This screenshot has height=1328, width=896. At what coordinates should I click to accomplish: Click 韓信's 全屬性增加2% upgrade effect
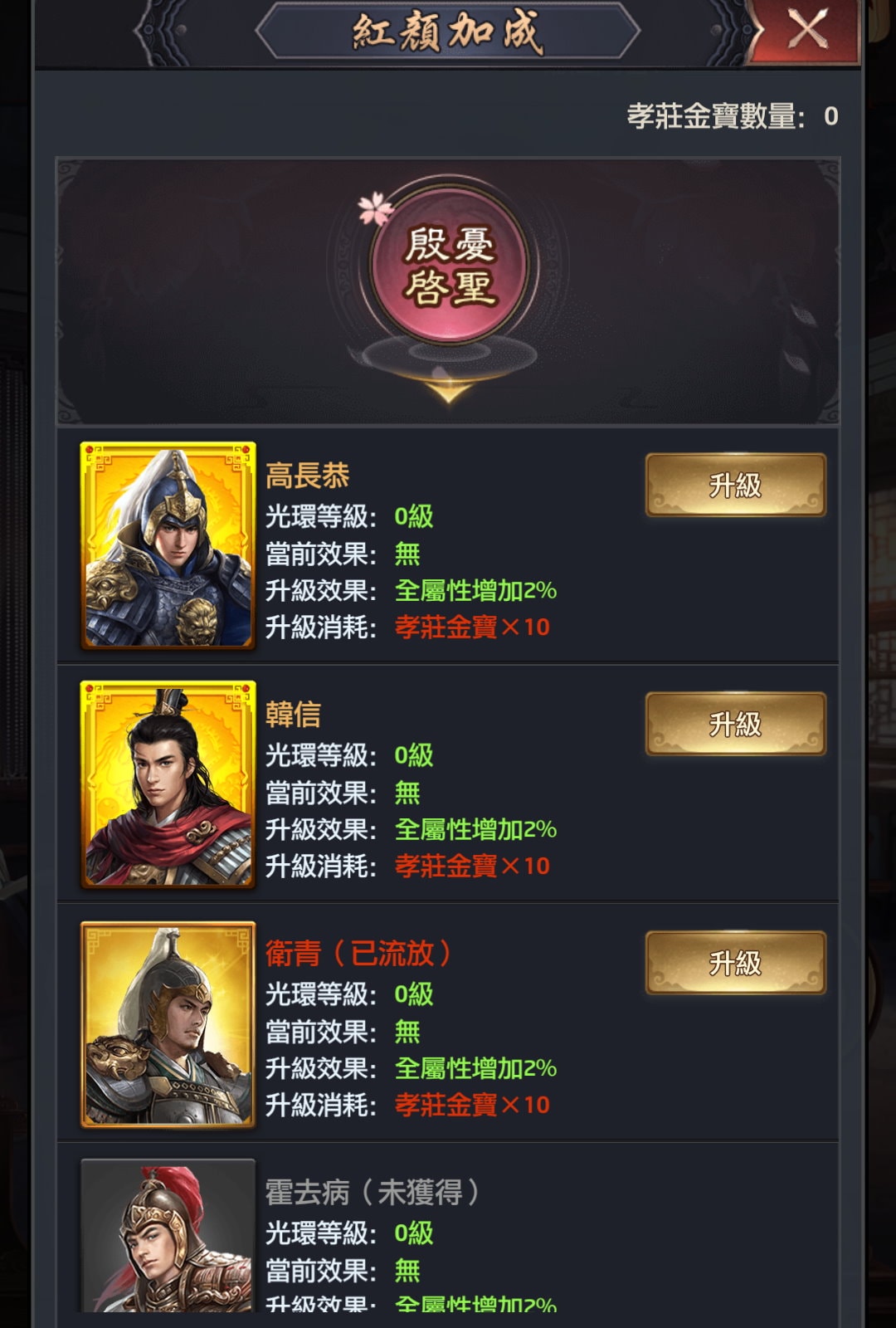pyautogui.click(x=475, y=829)
